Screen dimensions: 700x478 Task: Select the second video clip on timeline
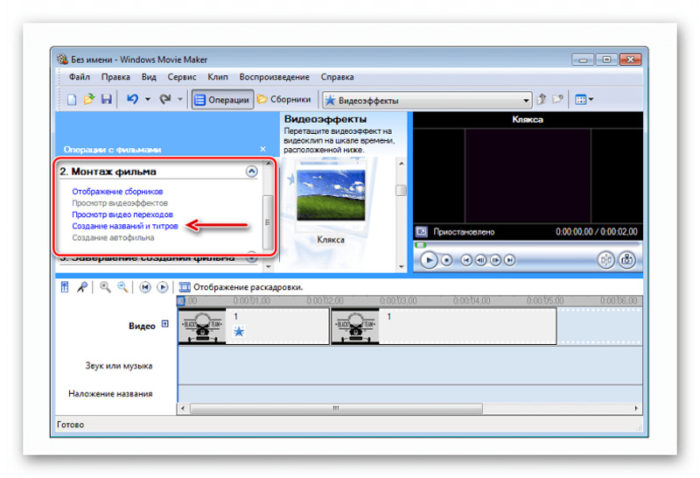tap(444, 326)
